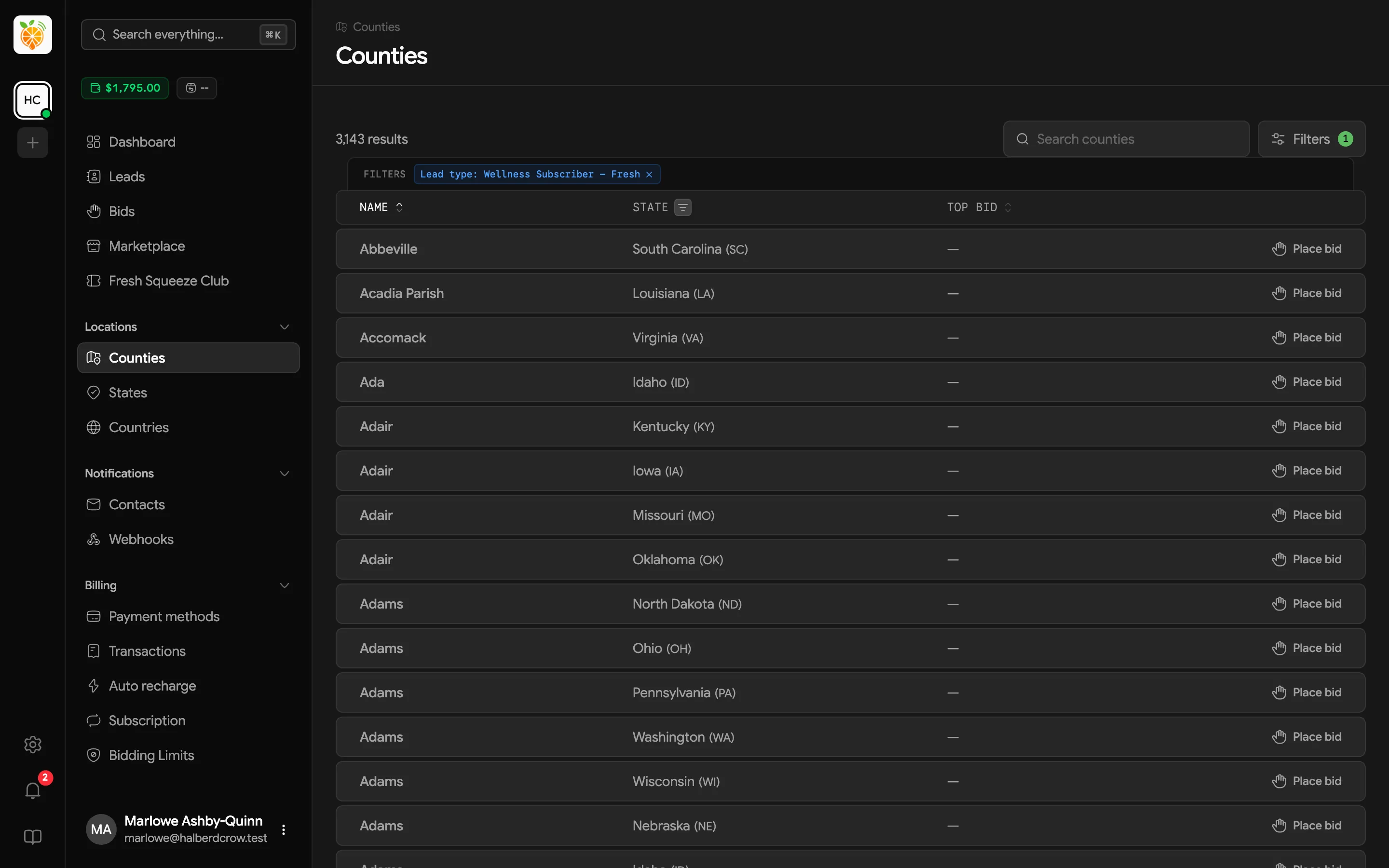Place bid on Abbeville, South Carolina
This screenshot has width=1389, height=868.
coord(1307,249)
